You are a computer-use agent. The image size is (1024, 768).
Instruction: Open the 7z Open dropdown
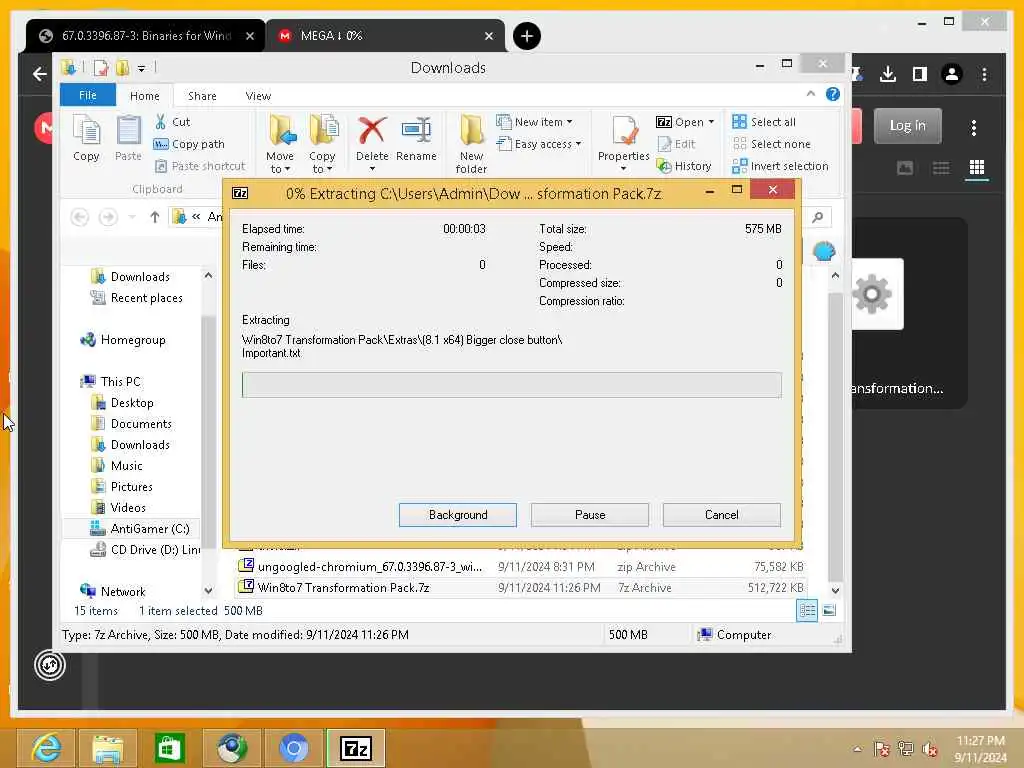pos(685,122)
